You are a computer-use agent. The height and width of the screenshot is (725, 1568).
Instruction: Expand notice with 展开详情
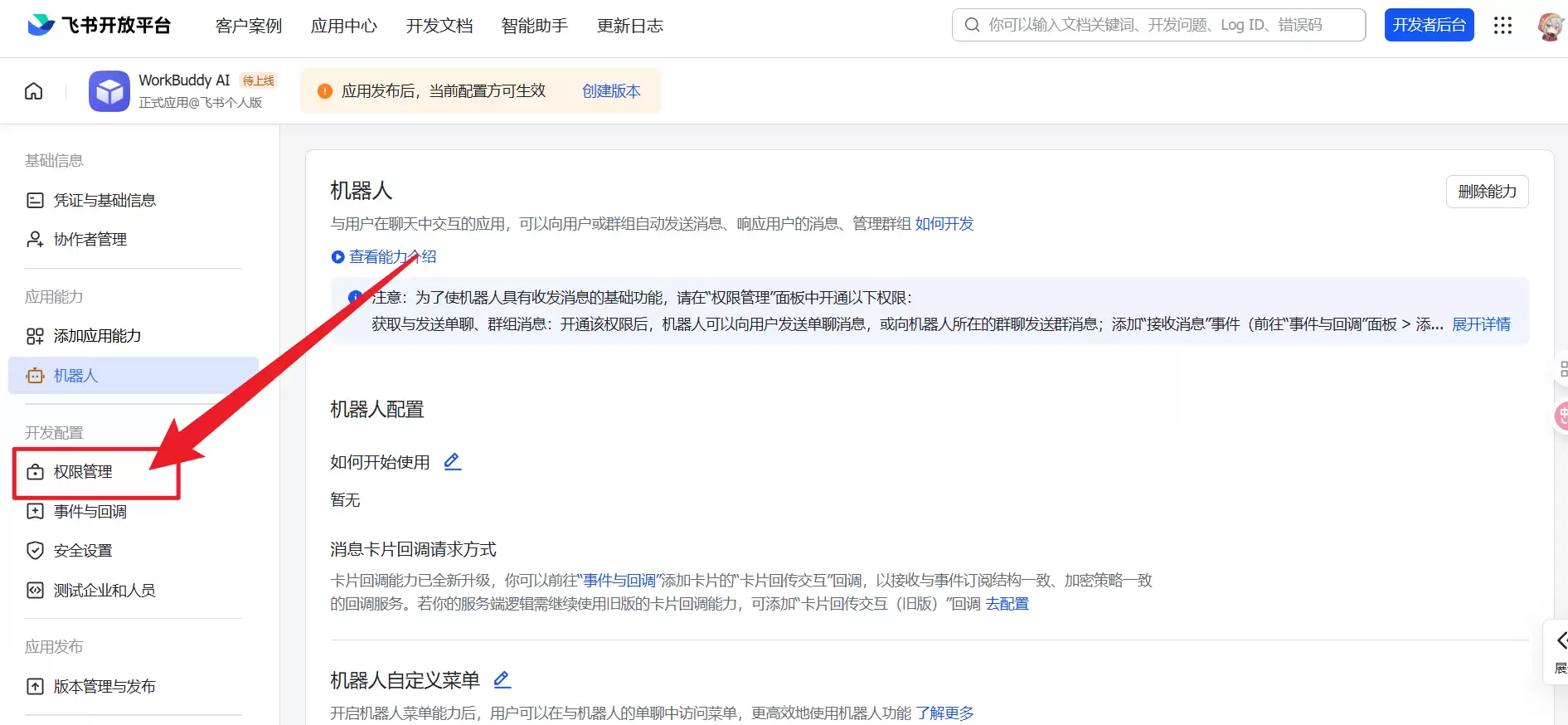(x=1481, y=324)
